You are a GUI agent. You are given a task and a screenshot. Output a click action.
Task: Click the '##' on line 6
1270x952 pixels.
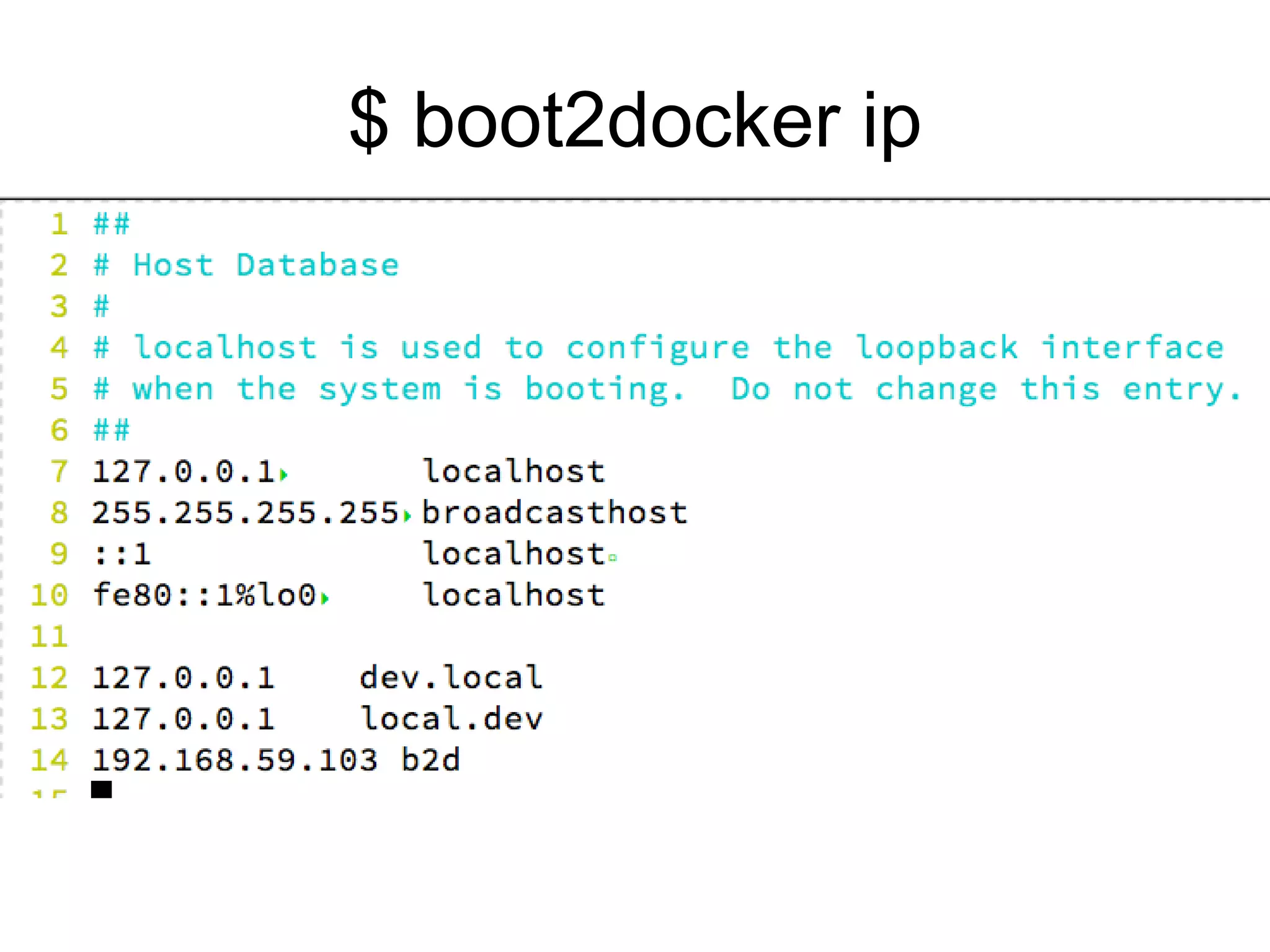pos(112,430)
